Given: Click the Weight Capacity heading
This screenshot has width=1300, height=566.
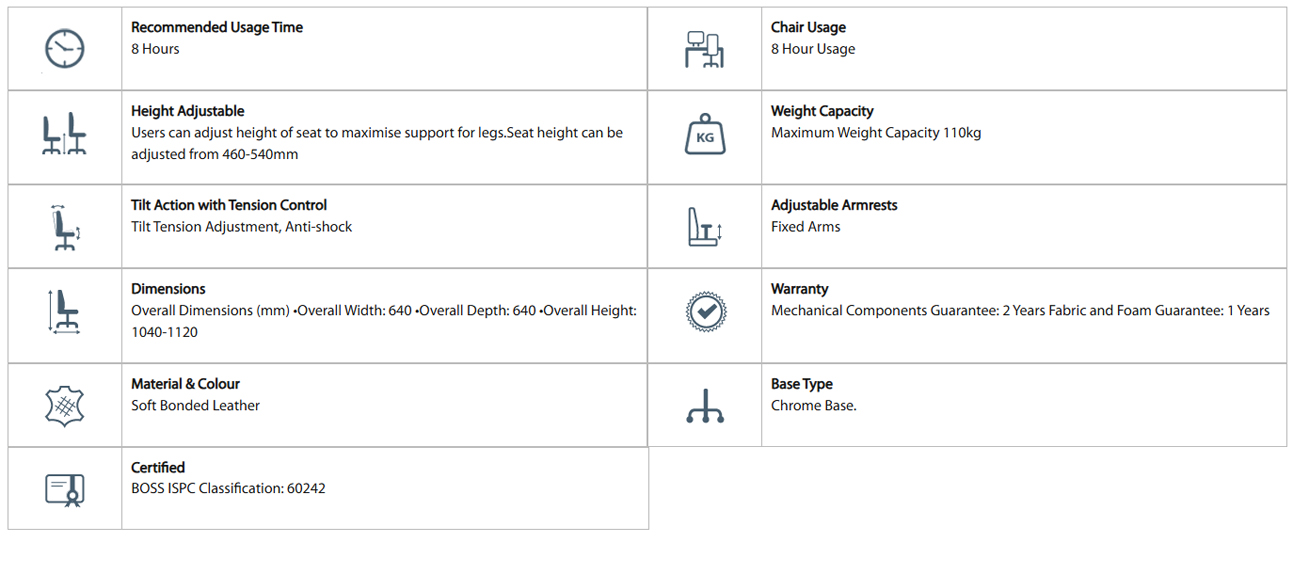Looking at the screenshot, I should tap(822, 111).
